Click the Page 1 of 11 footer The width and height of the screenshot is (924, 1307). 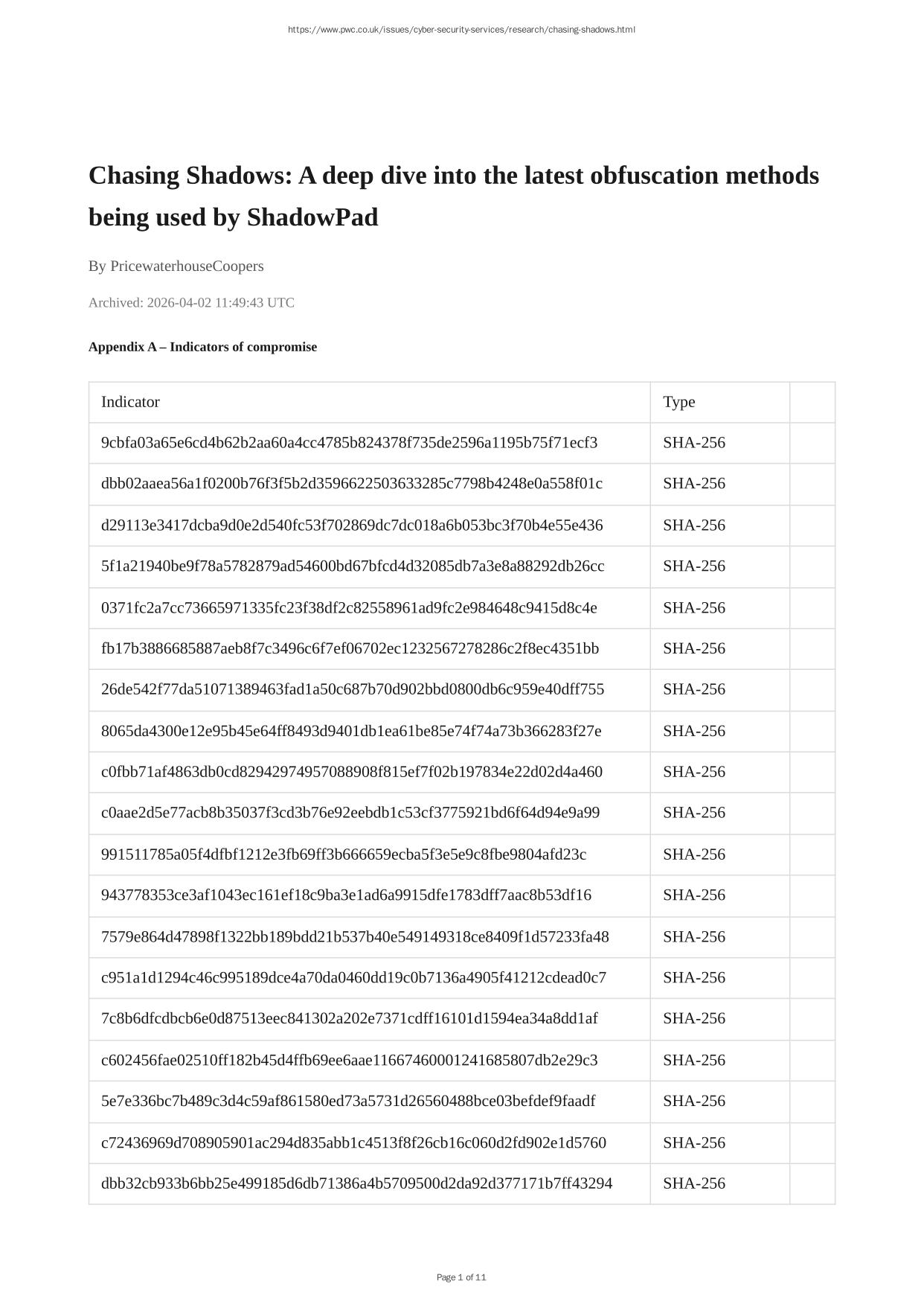pyautogui.click(x=461, y=1277)
